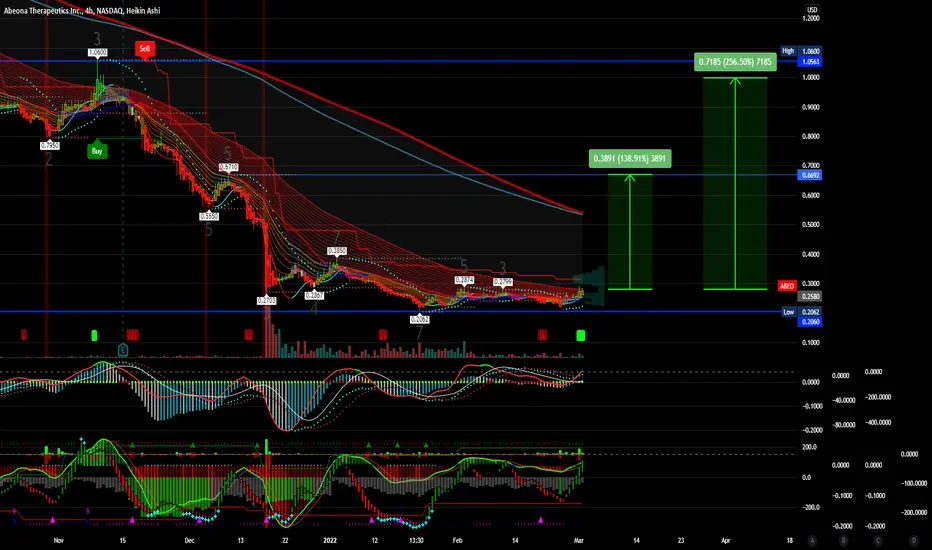The width and height of the screenshot is (932, 550).
Task: Click the red signal marker at Nov 15
Action: point(132,335)
